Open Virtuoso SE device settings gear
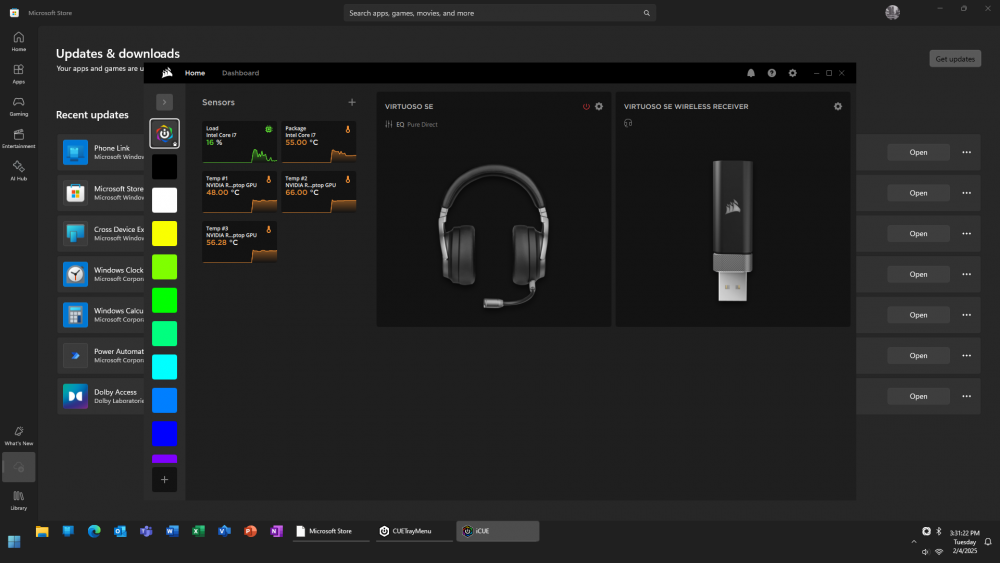 point(599,106)
